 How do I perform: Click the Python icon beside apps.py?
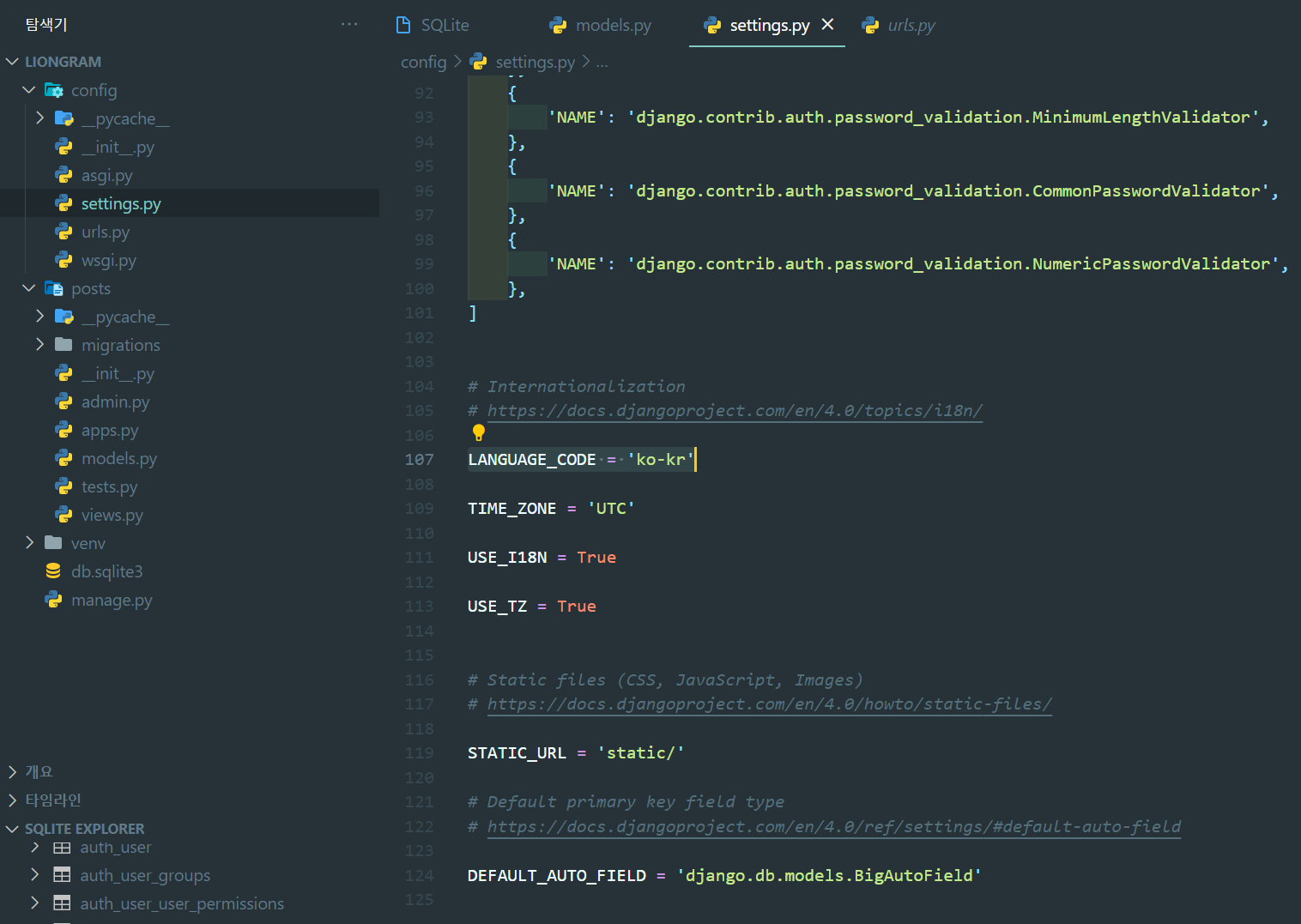point(64,430)
